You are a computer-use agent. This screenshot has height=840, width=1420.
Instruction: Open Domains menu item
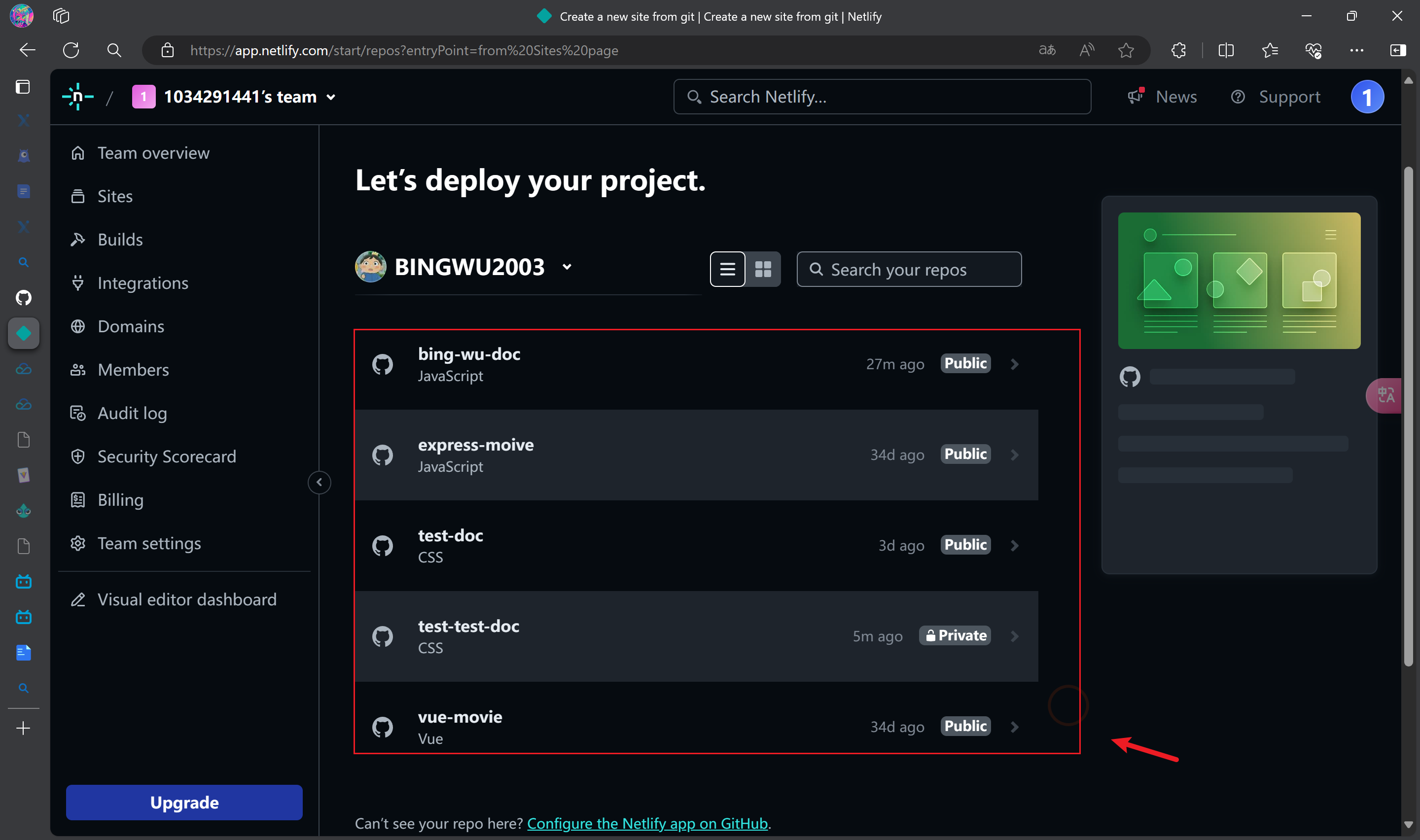pos(131,327)
